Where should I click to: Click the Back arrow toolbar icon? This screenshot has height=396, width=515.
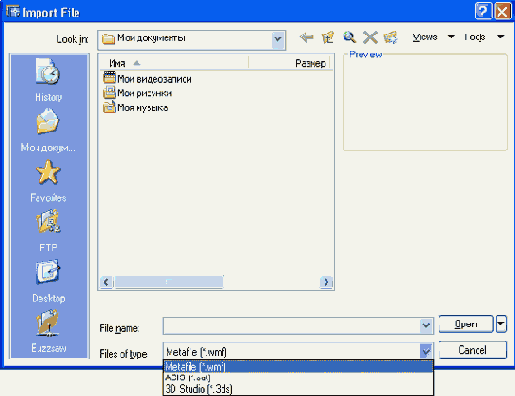[306, 37]
